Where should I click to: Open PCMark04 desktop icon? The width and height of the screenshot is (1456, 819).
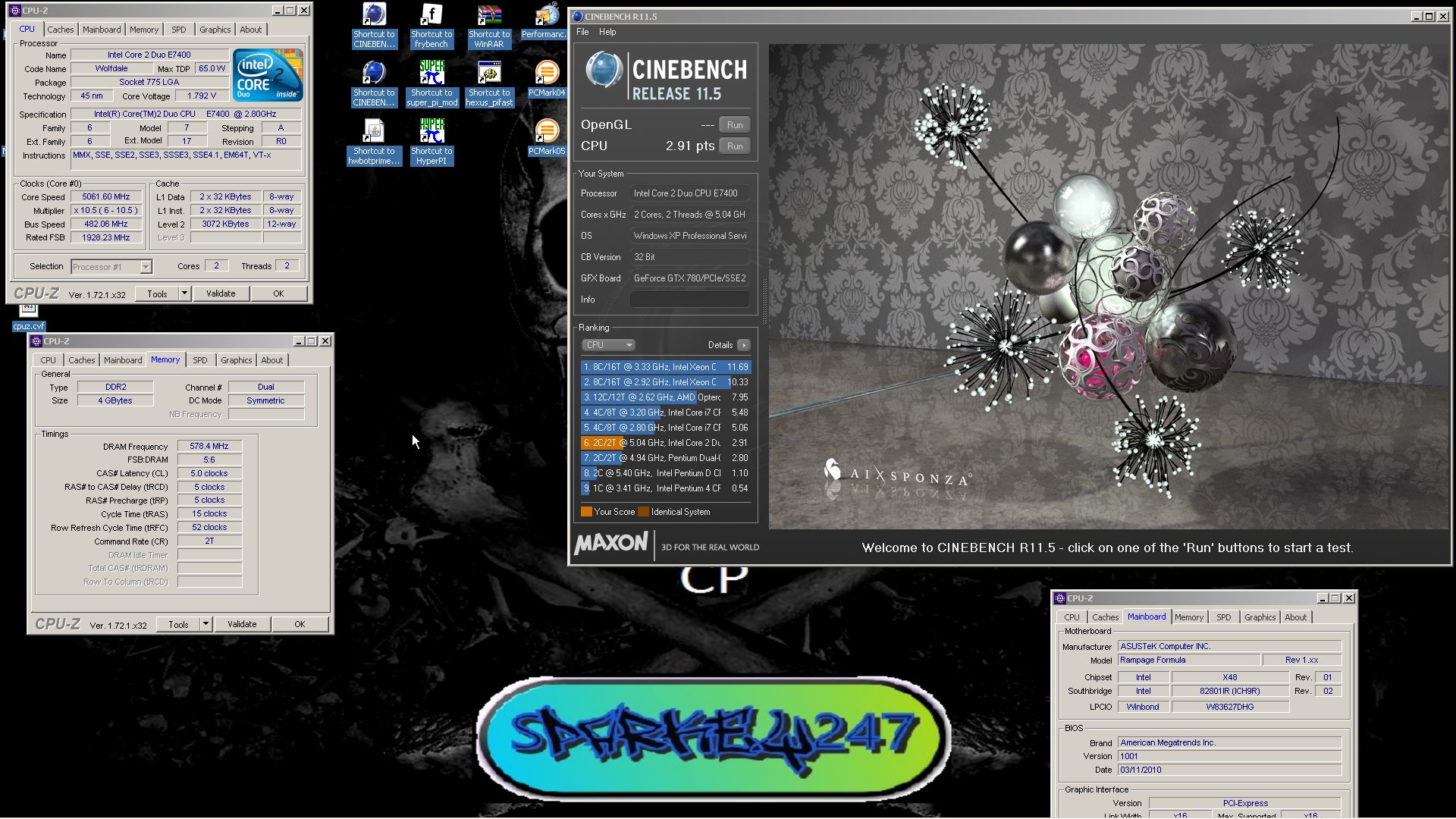[547, 79]
